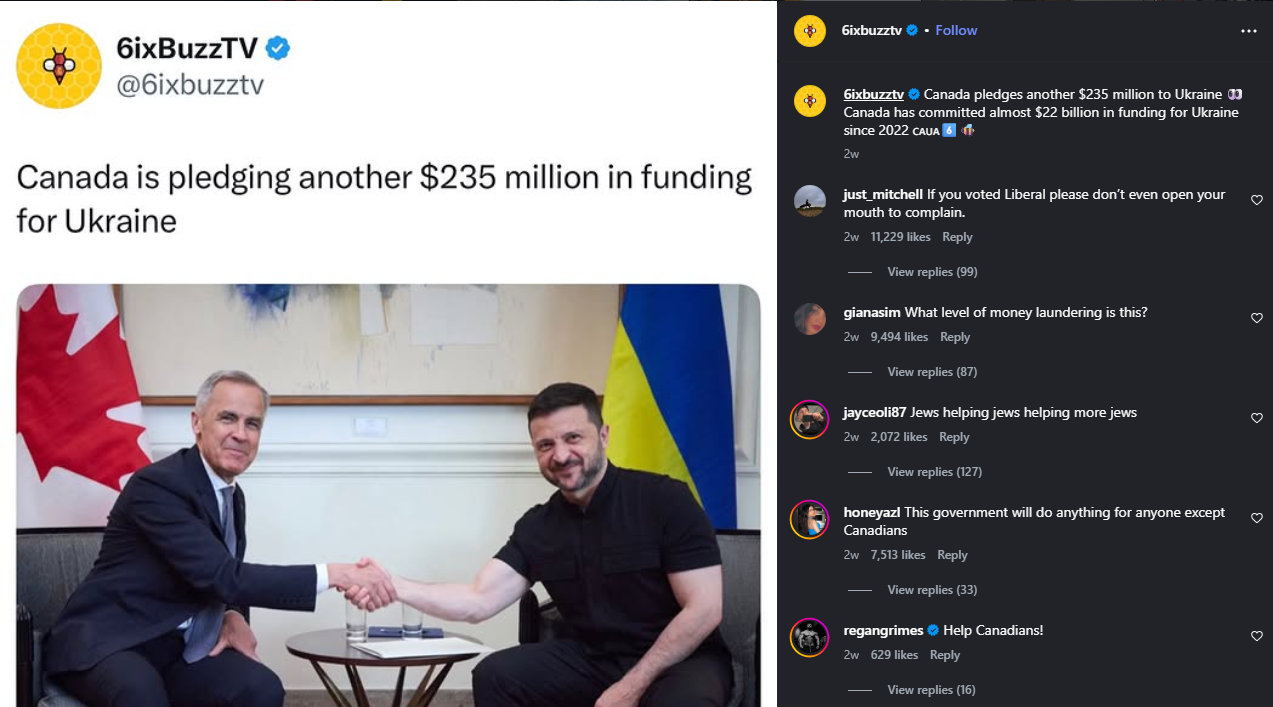Image resolution: width=1273 pixels, height=707 pixels.
Task: Open the regangrimes username link
Action: tap(883, 630)
